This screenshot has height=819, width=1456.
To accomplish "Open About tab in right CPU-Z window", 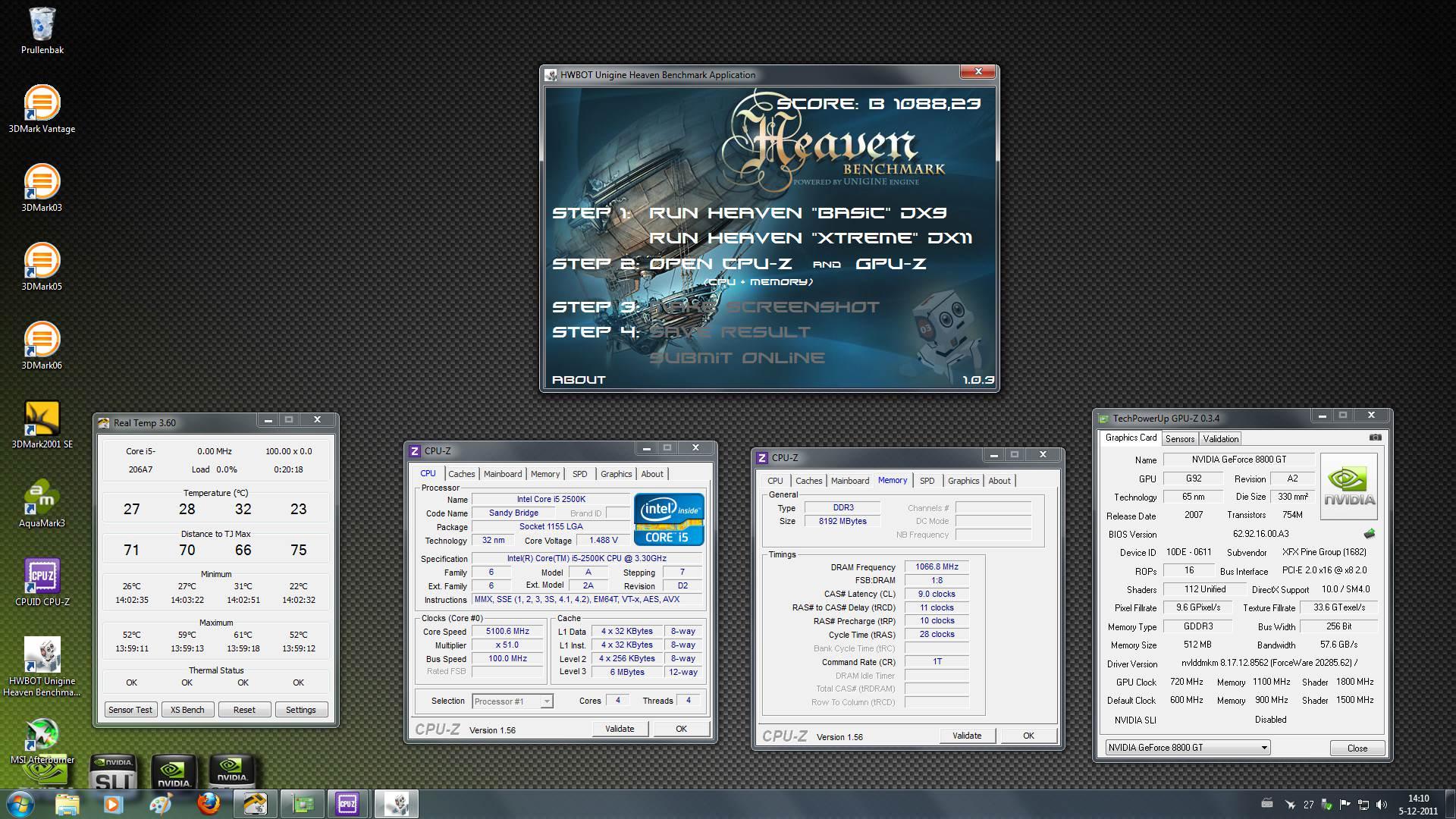I will tap(999, 481).
